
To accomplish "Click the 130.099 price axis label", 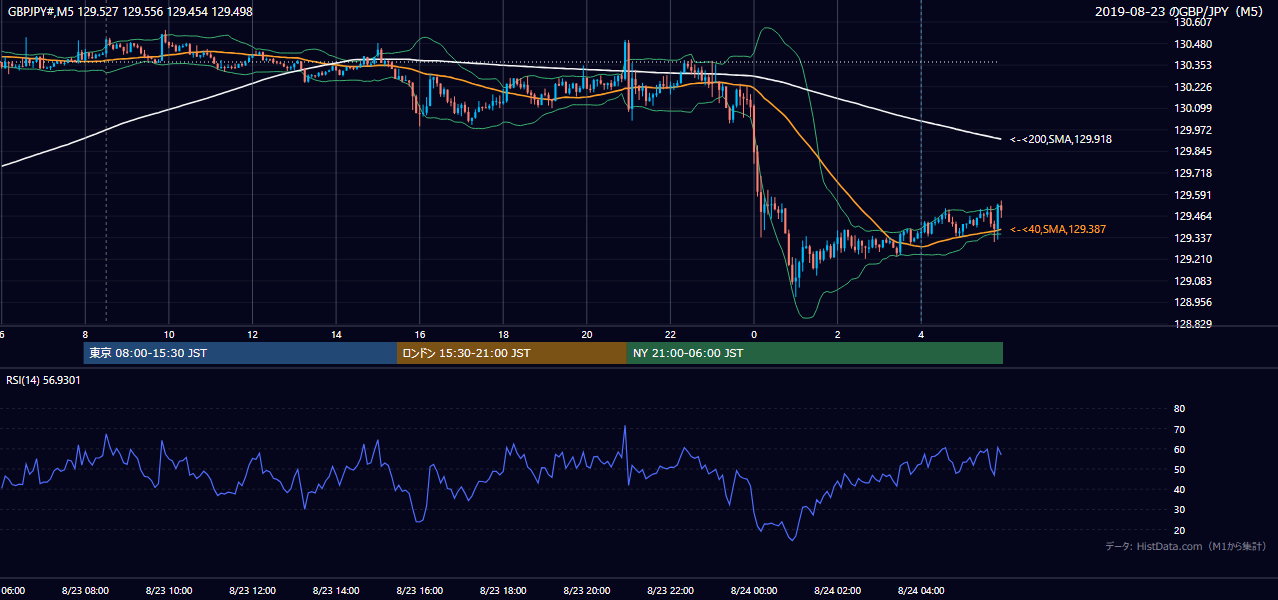I will [1193, 108].
